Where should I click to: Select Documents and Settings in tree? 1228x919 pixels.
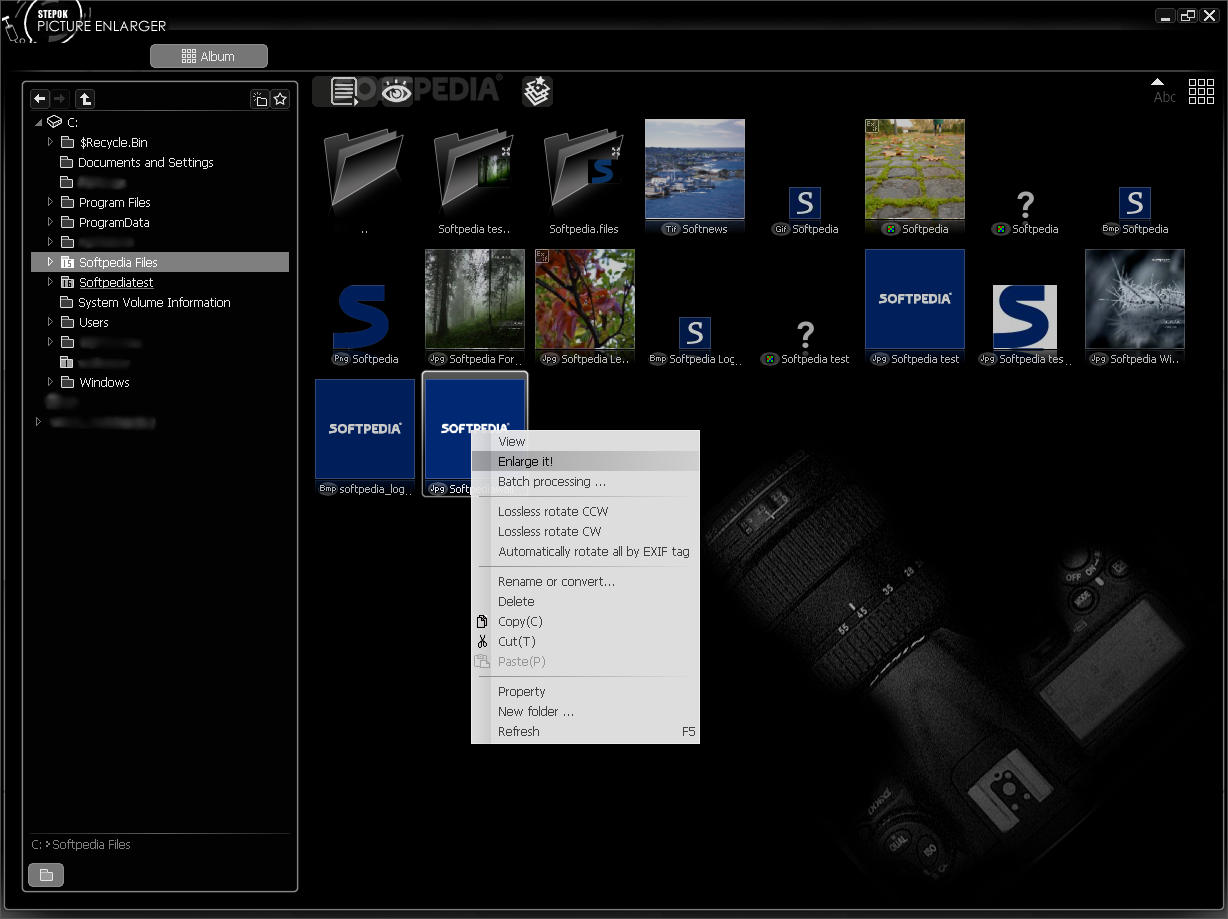146,162
